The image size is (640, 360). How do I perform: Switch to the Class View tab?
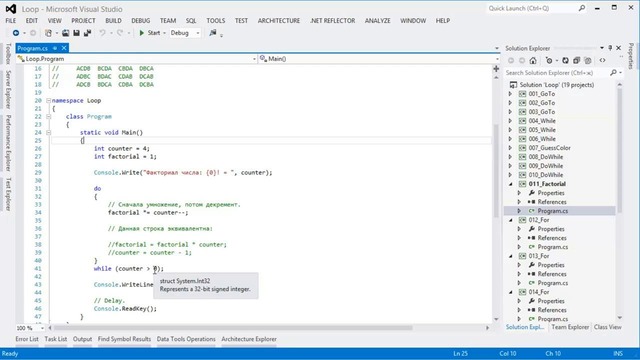coord(608,327)
